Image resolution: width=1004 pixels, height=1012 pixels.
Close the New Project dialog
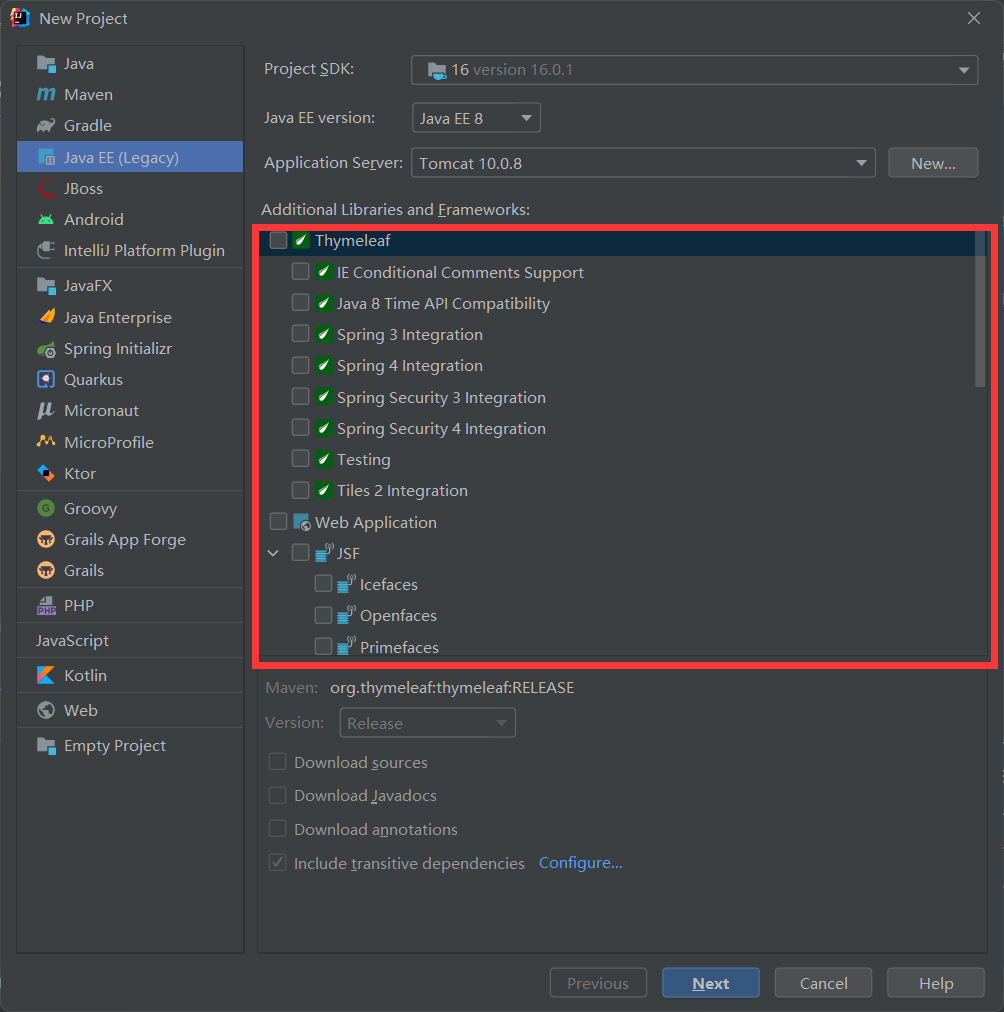(x=974, y=18)
